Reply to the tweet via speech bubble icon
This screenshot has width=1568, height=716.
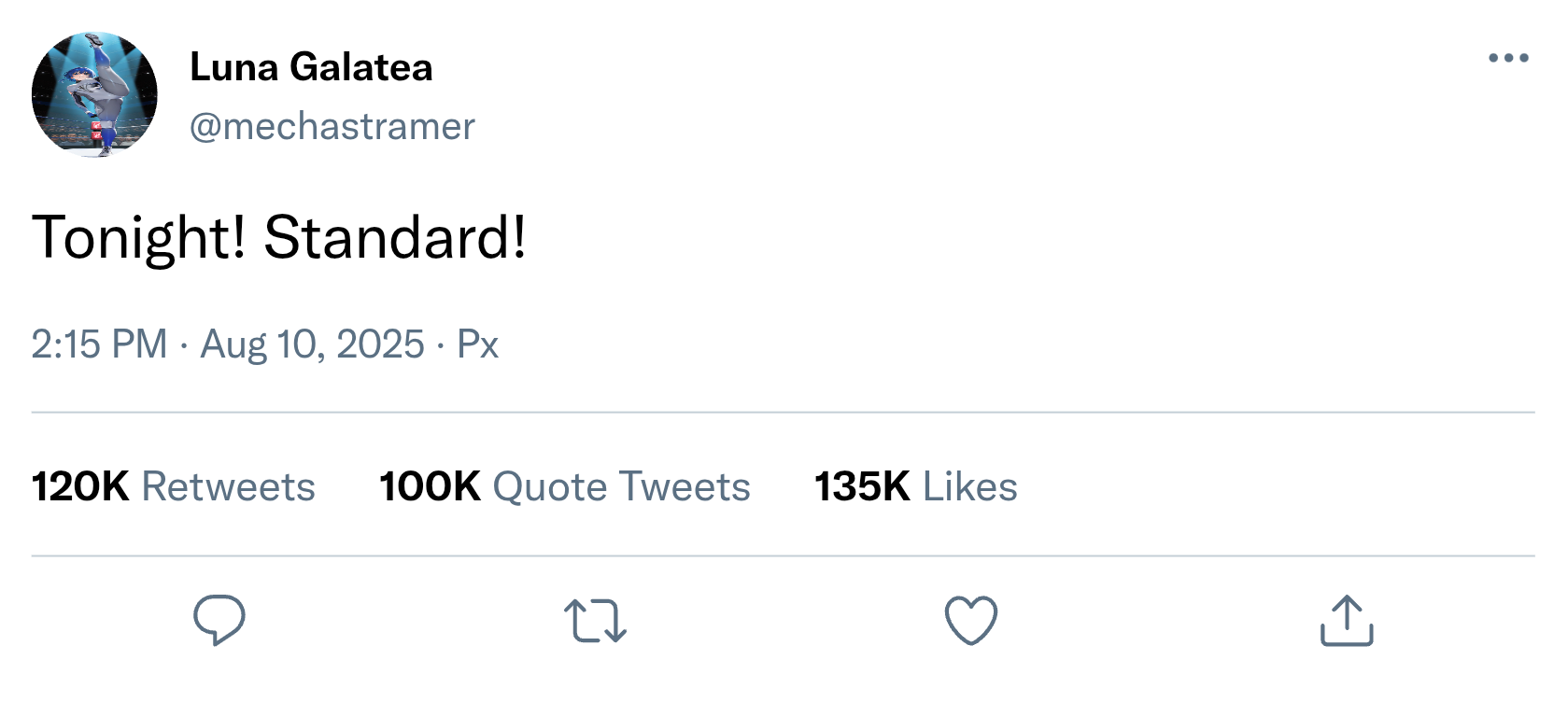click(x=219, y=620)
